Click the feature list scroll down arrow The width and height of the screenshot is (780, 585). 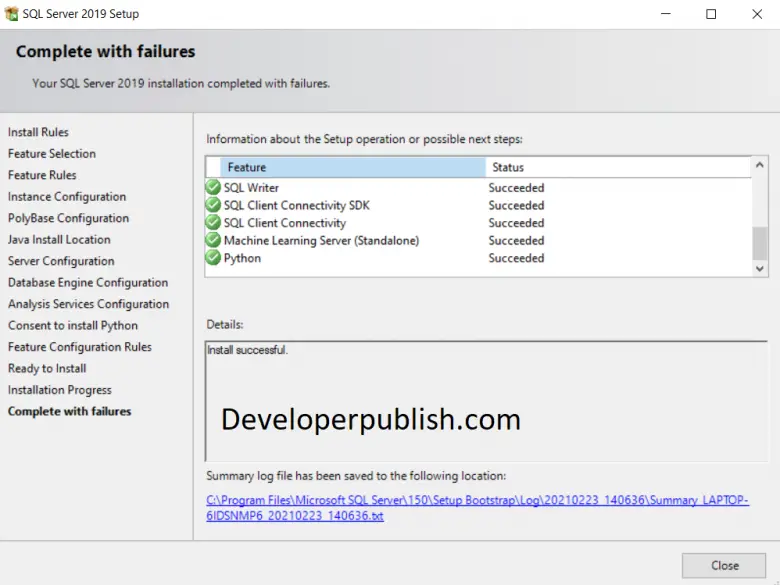click(760, 269)
